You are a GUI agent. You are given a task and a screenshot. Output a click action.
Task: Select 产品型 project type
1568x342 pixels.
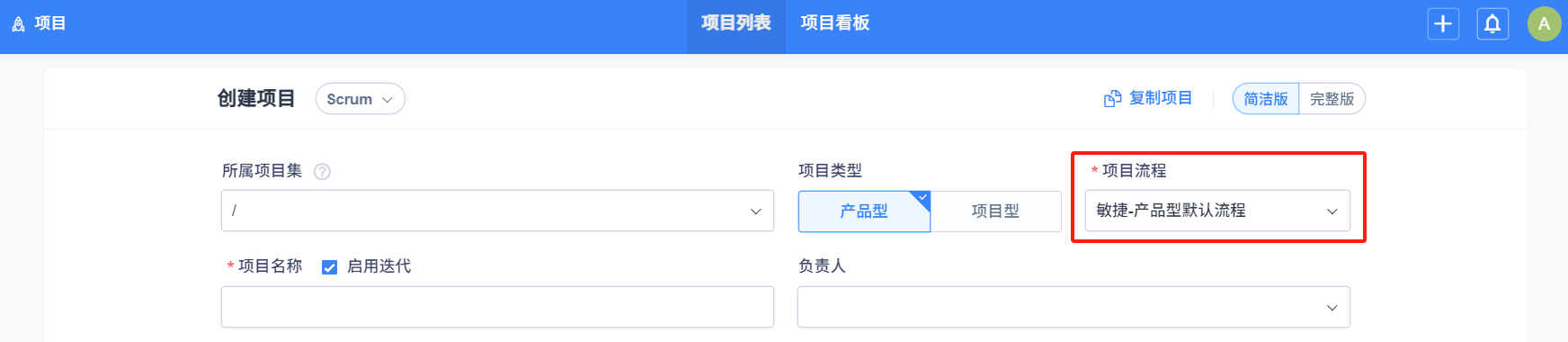(x=864, y=211)
